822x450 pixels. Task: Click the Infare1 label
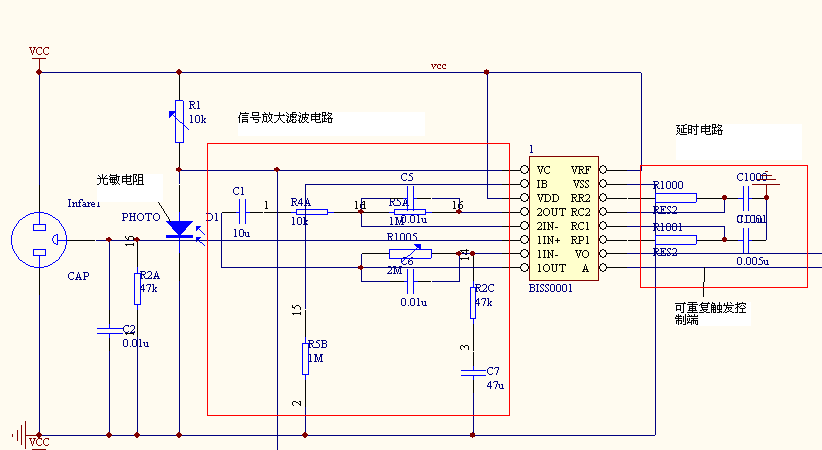point(84,203)
